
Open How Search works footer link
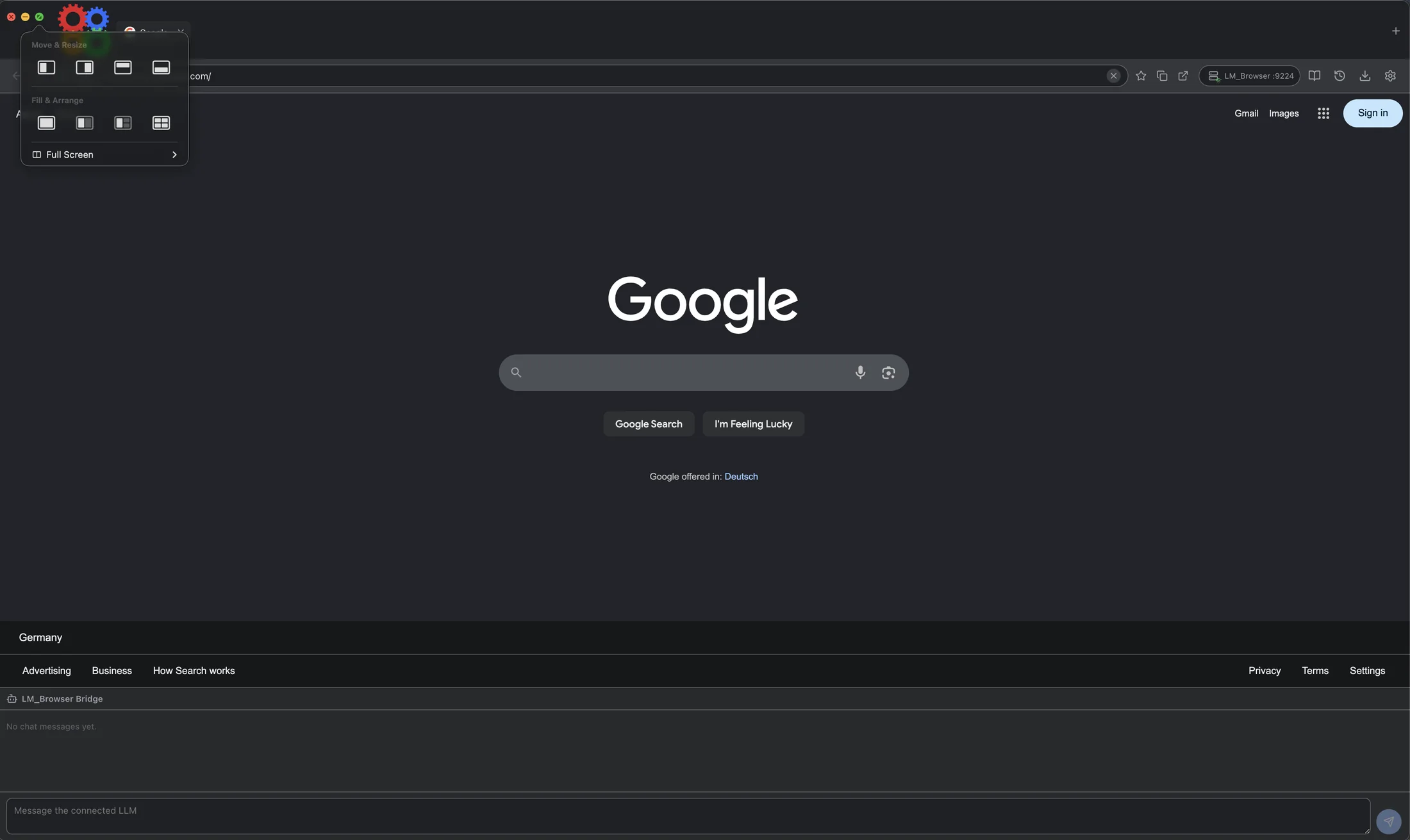(x=194, y=671)
